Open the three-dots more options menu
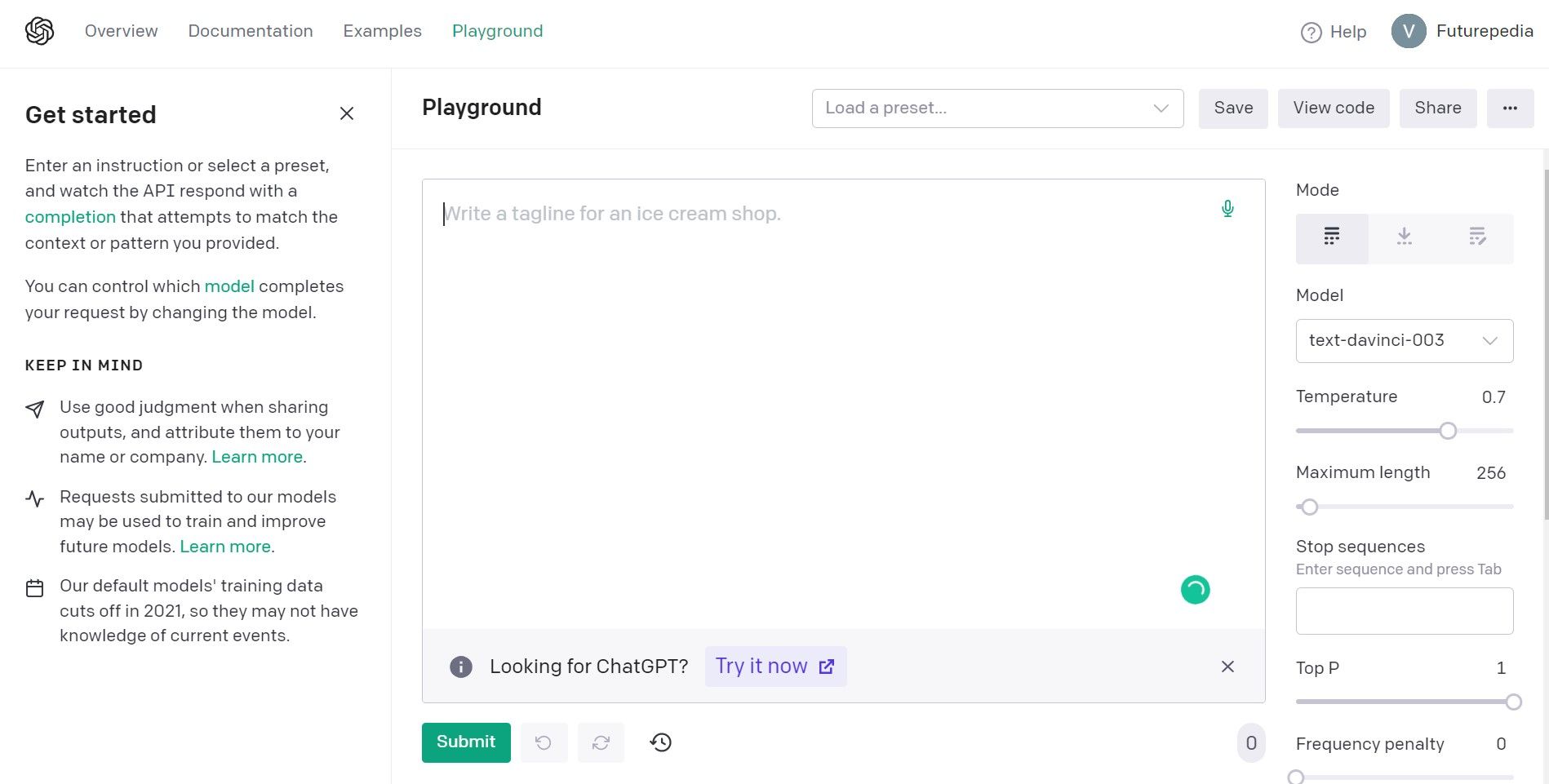 point(1510,109)
